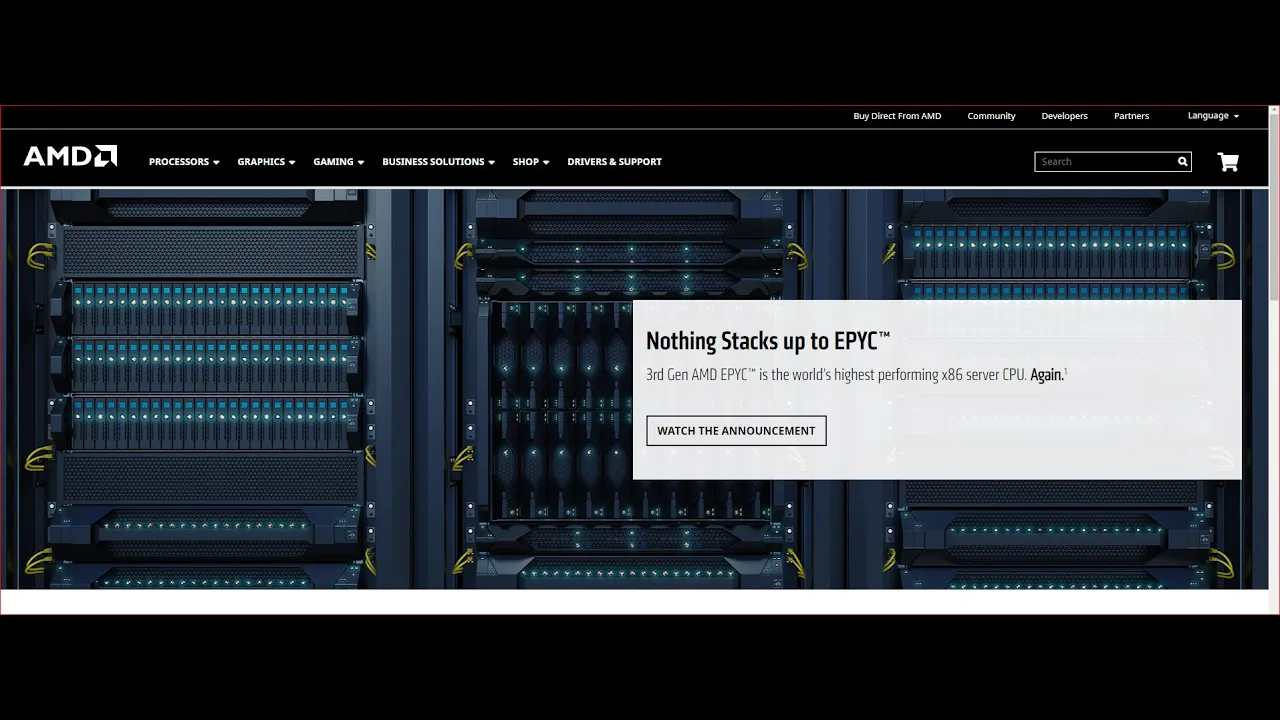Open the Language dropdown
Screen dimensions: 1280x720
(x=1213, y=116)
